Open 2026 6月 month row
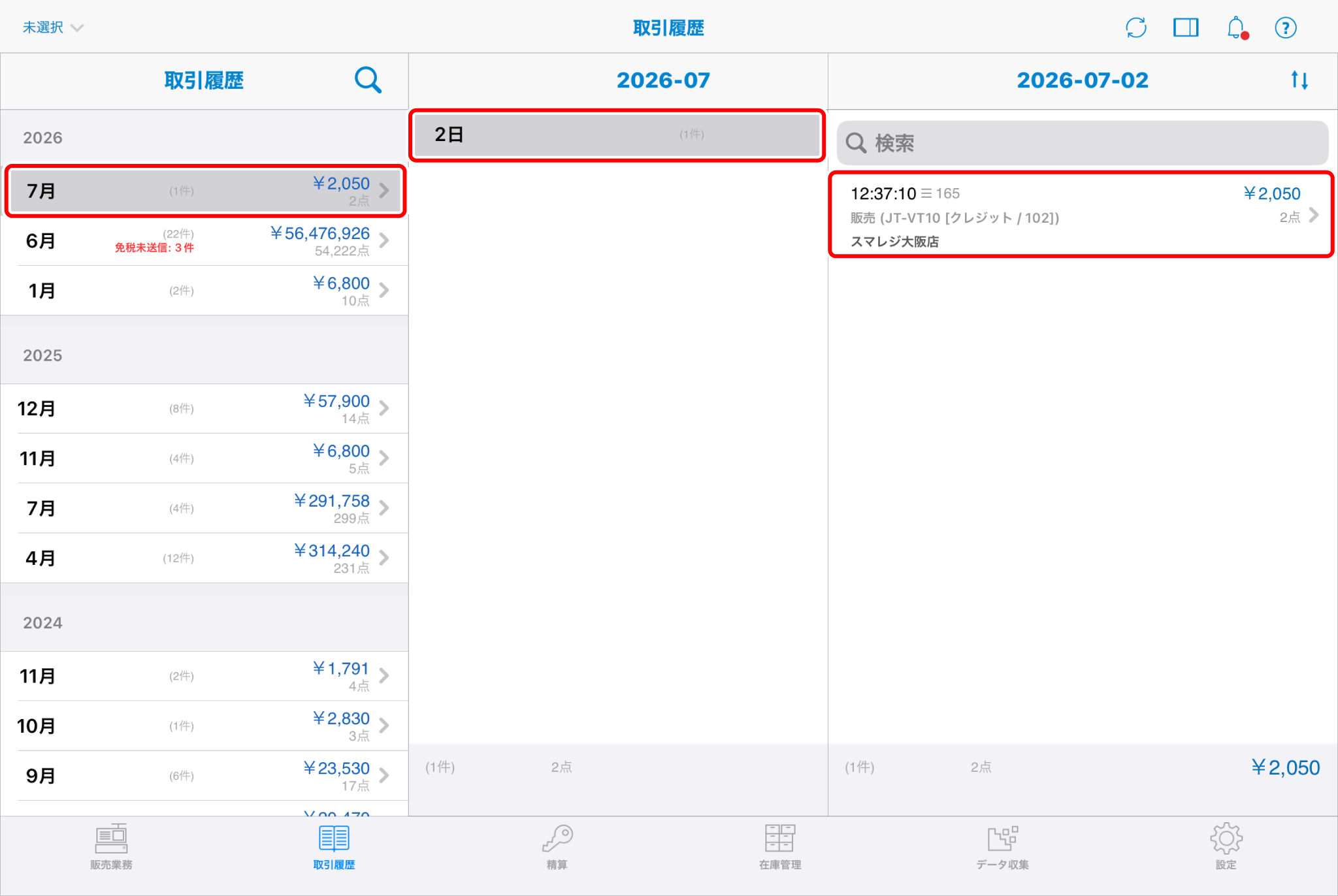 (x=205, y=240)
